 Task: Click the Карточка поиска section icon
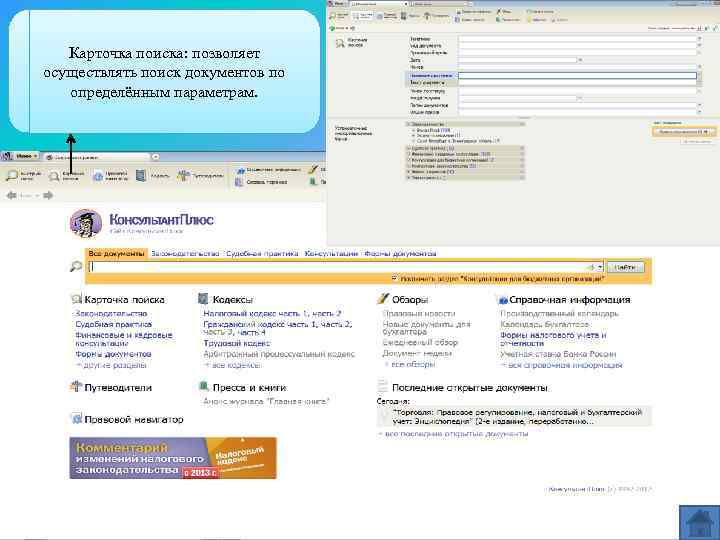pyautogui.click(x=76, y=299)
